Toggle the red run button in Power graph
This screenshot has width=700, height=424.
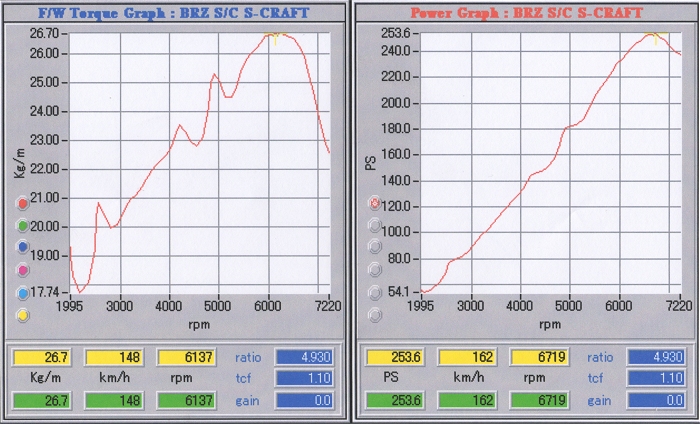(x=375, y=204)
